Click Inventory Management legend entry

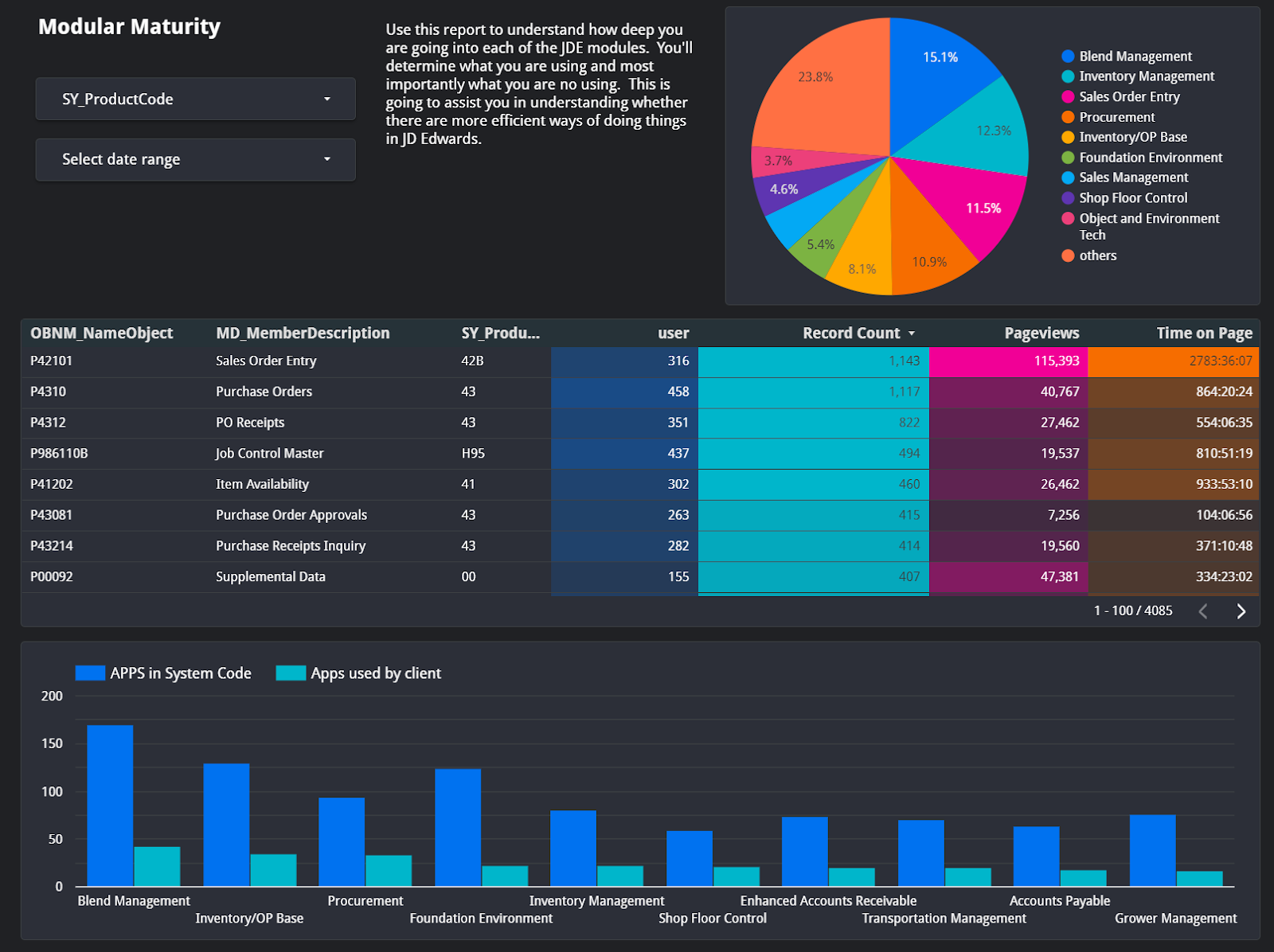(x=1138, y=76)
